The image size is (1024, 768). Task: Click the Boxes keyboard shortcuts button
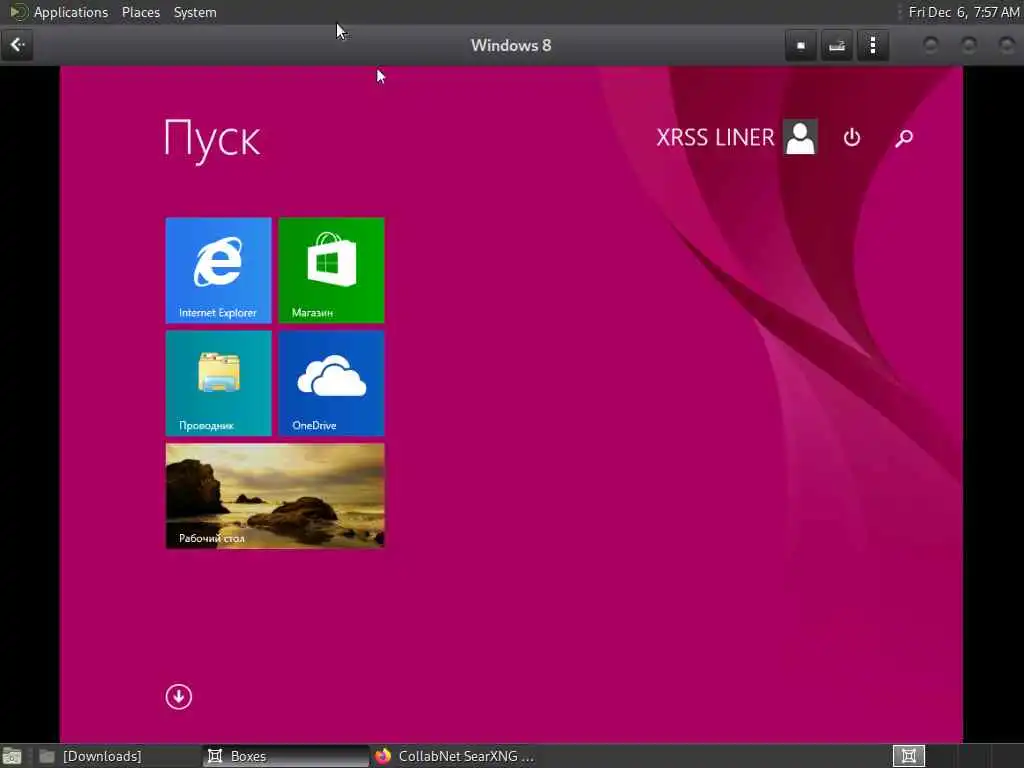(837, 46)
